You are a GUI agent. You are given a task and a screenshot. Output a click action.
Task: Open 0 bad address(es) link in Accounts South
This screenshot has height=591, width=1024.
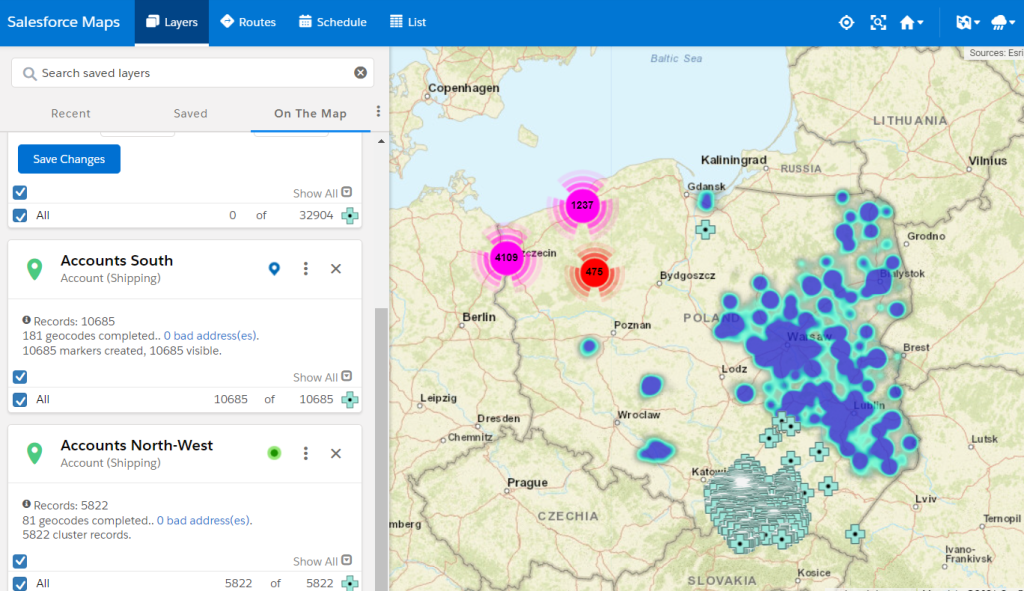click(210, 336)
